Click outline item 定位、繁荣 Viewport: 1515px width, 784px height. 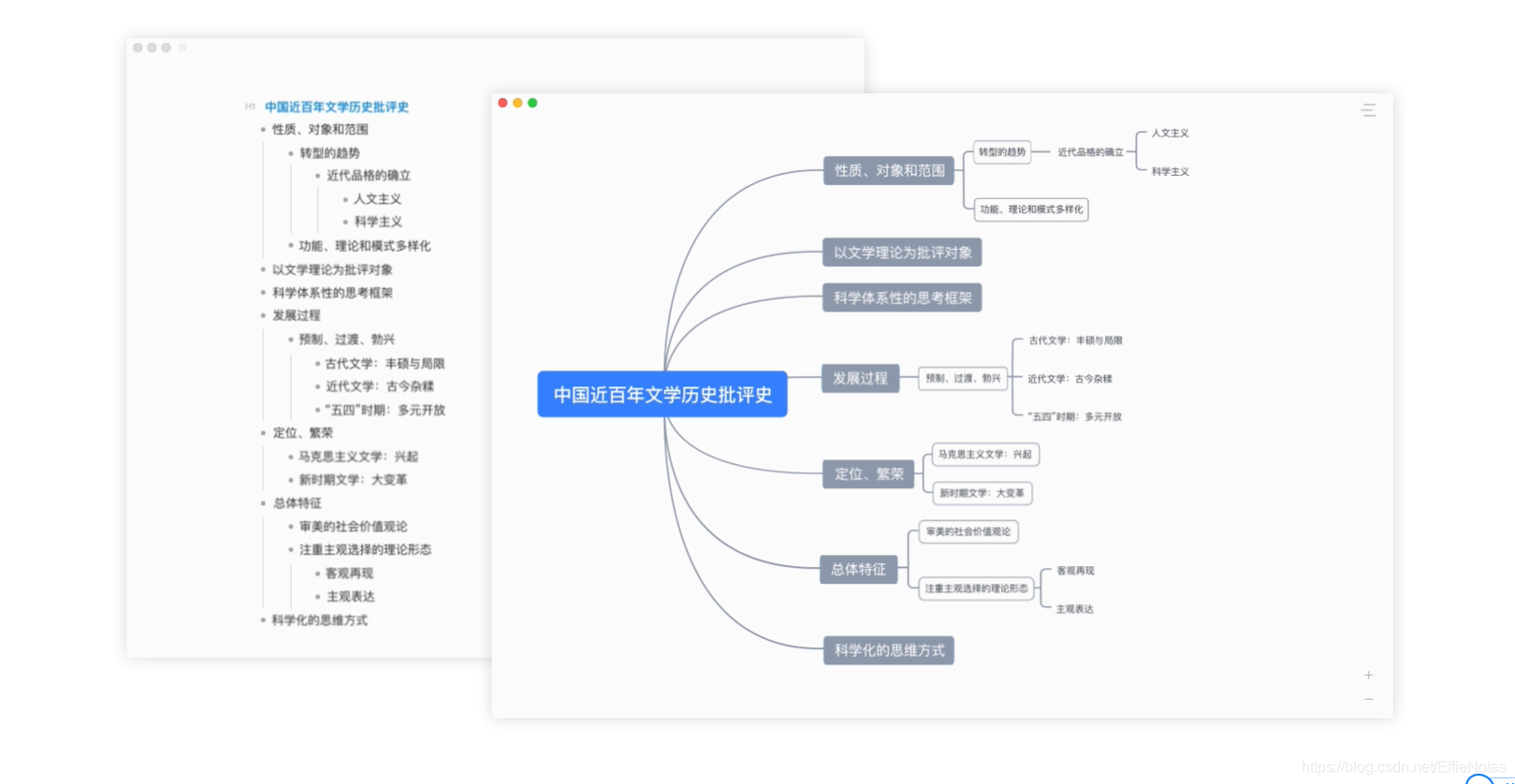pyautogui.click(x=302, y=432)
